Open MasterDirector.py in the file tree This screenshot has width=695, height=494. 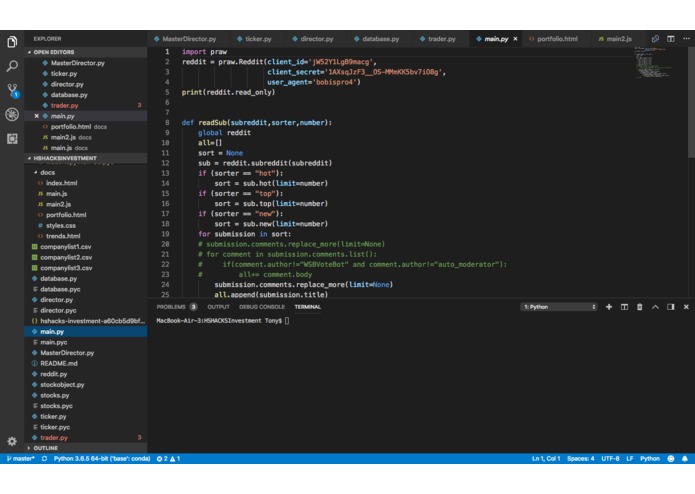point(86,353)
